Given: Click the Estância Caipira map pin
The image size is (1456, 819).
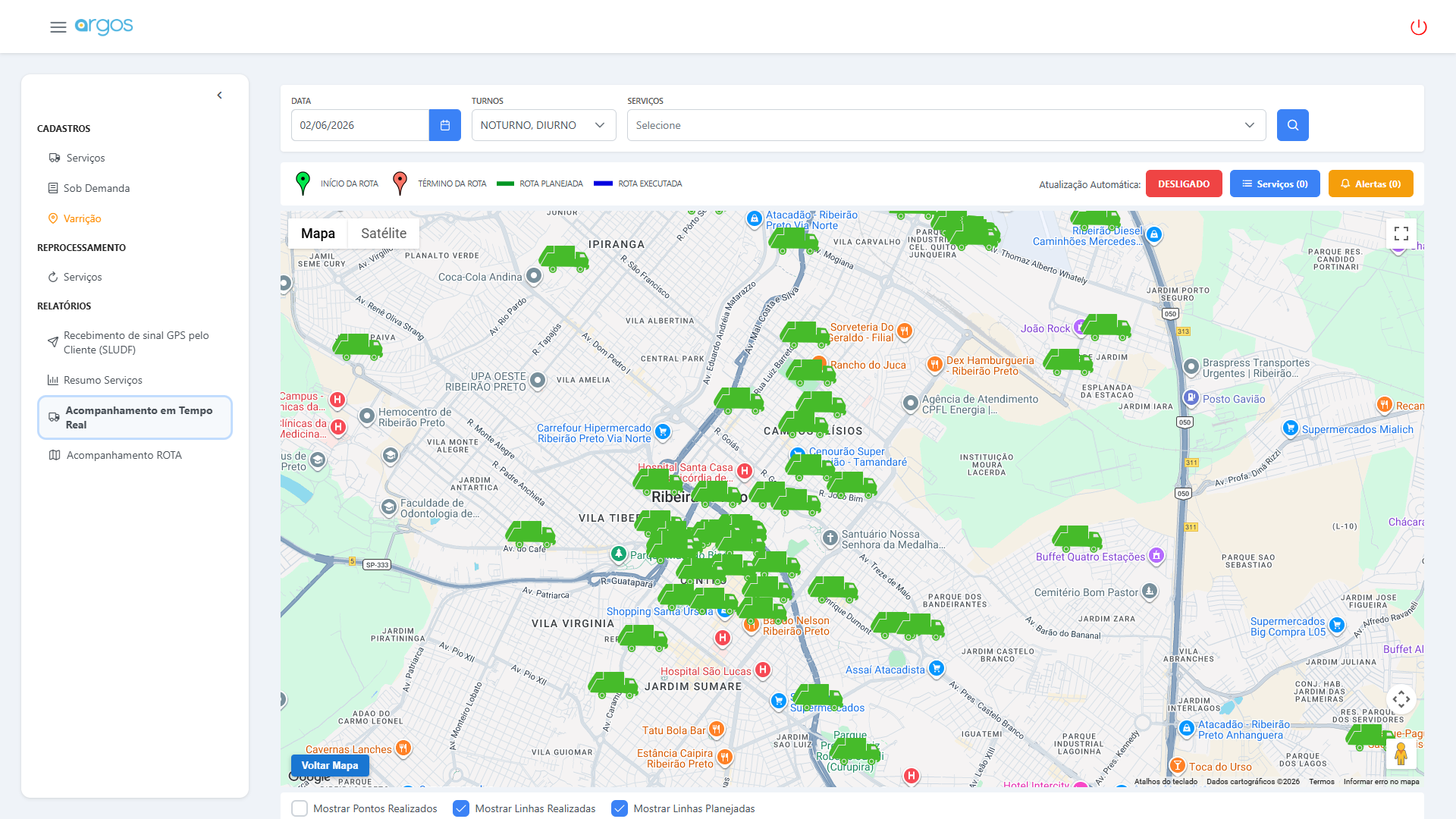Looking at the screenshot, I should pyautogui.click(x=725, y=757).
